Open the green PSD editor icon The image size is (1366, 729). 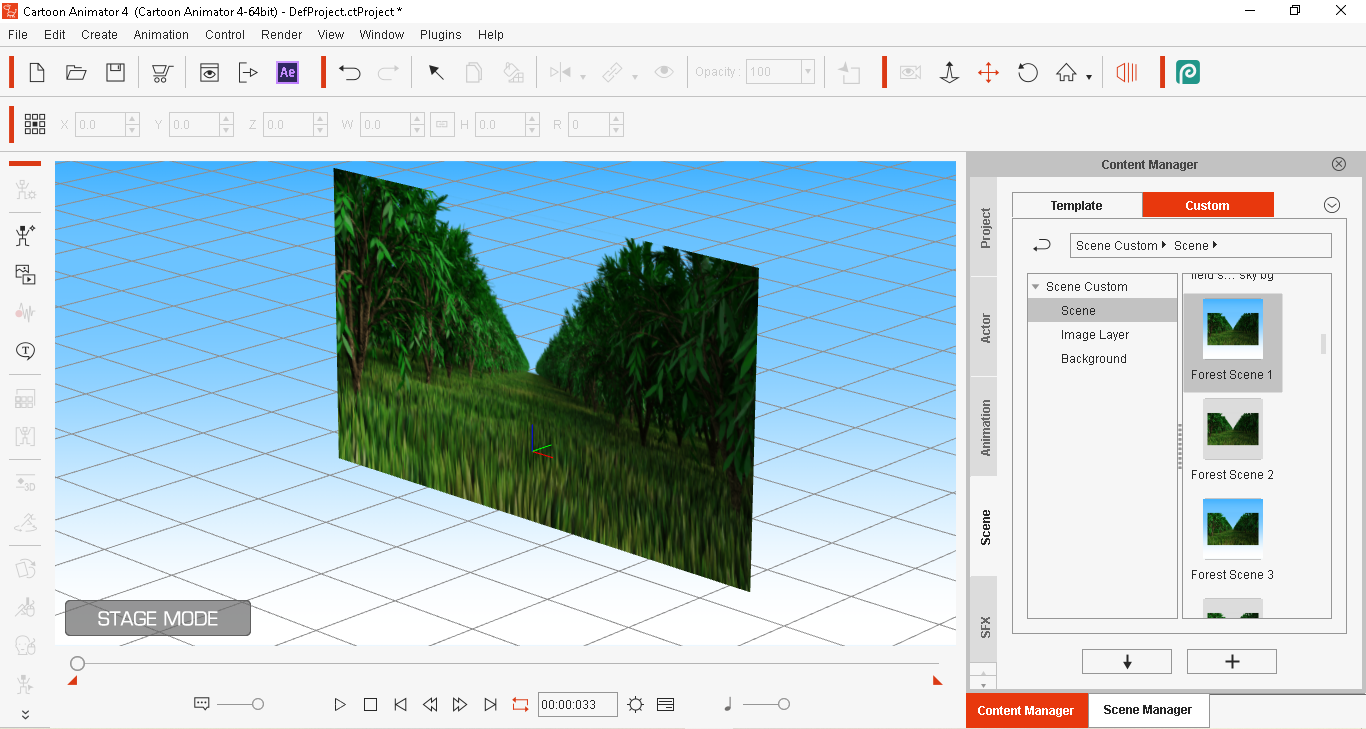click(1187, 72)
